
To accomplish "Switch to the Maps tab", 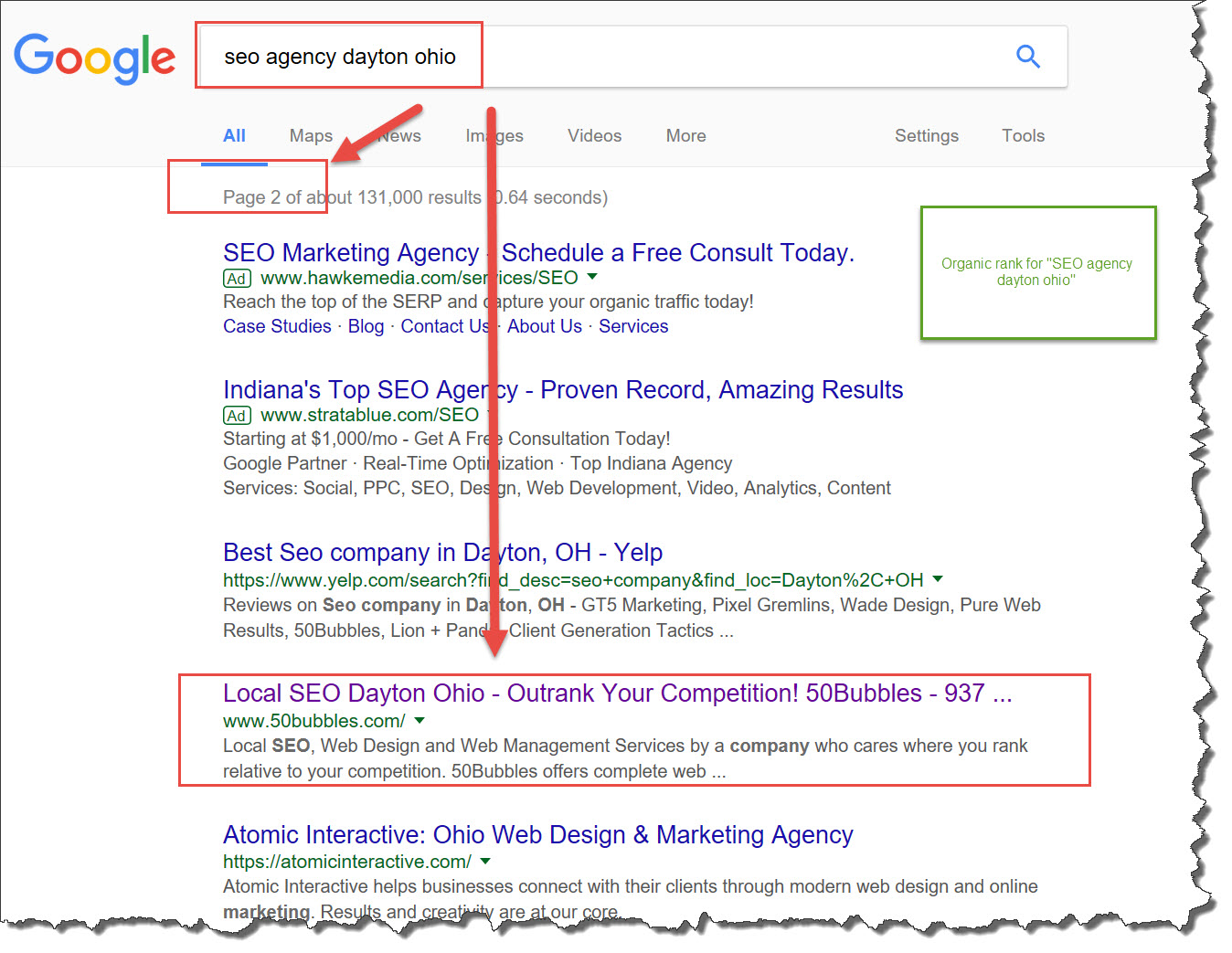I will pos(311,135).
